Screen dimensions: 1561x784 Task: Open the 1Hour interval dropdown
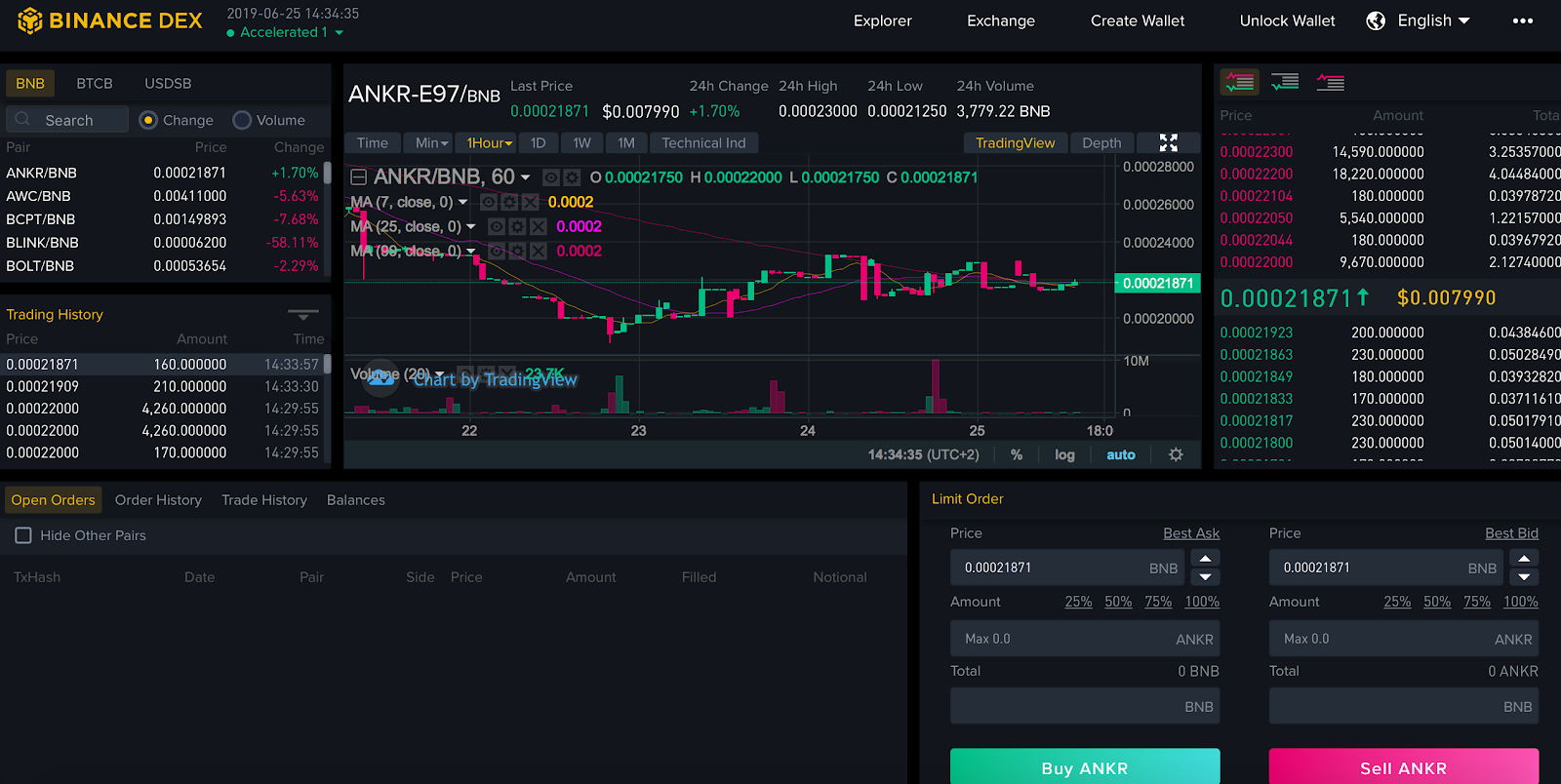click(x=489, y=143)
